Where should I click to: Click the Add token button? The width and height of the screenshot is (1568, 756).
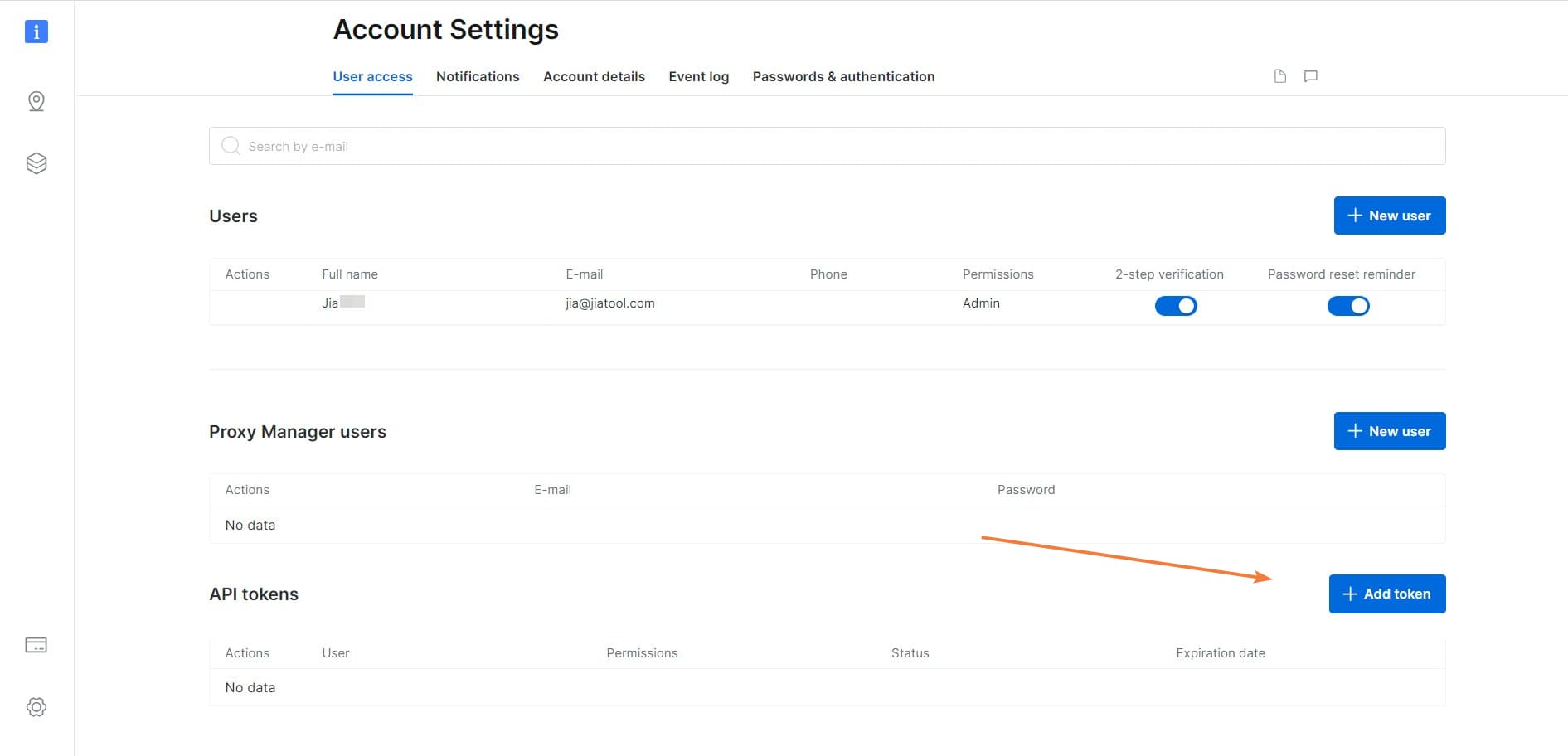coord(1386,594)
